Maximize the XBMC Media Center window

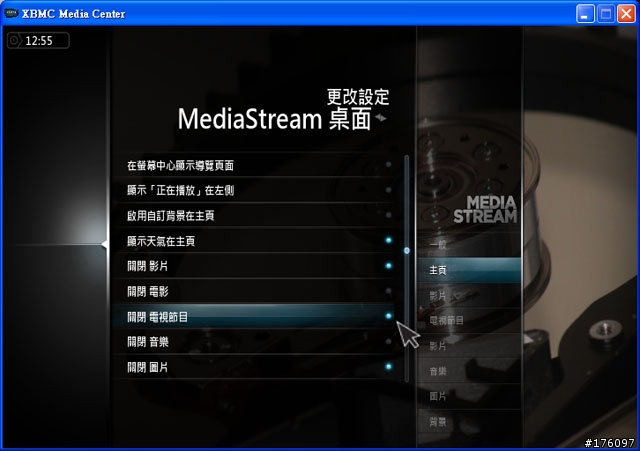(x=606, y=14)
